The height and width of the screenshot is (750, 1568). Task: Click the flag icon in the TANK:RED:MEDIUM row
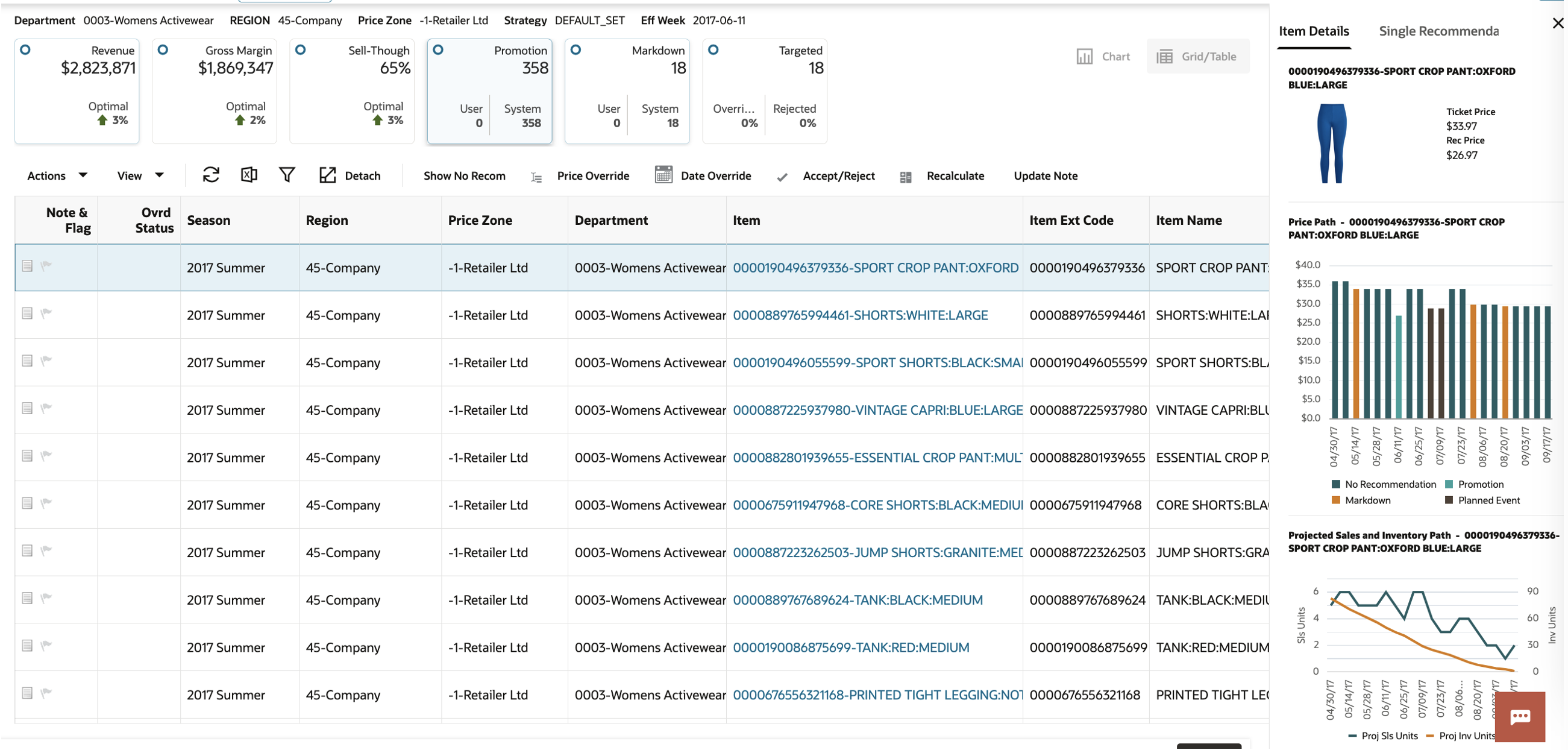point(46,644)
